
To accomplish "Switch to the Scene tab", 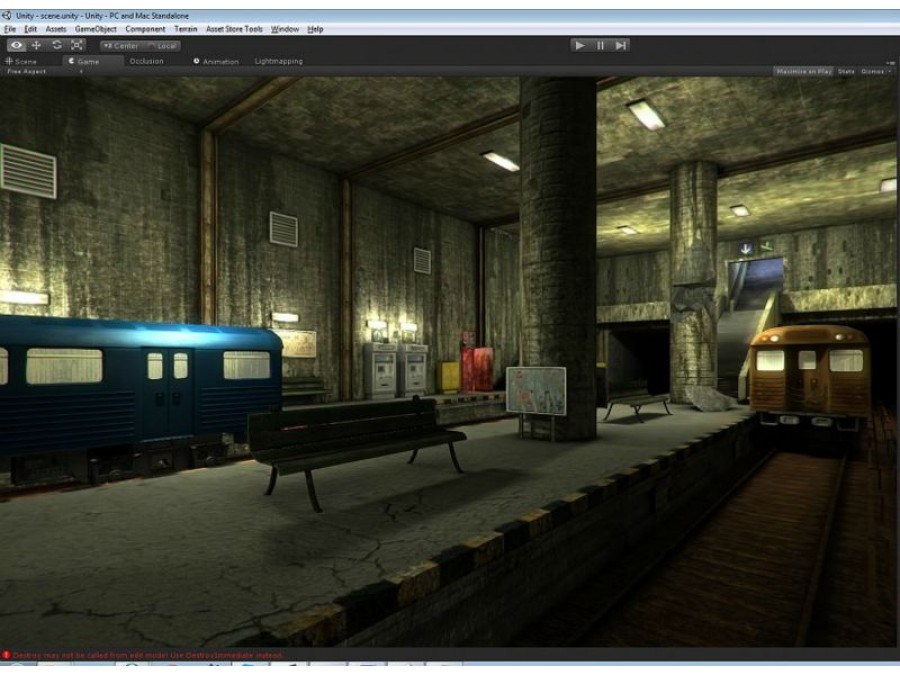I will click(21, 61).
